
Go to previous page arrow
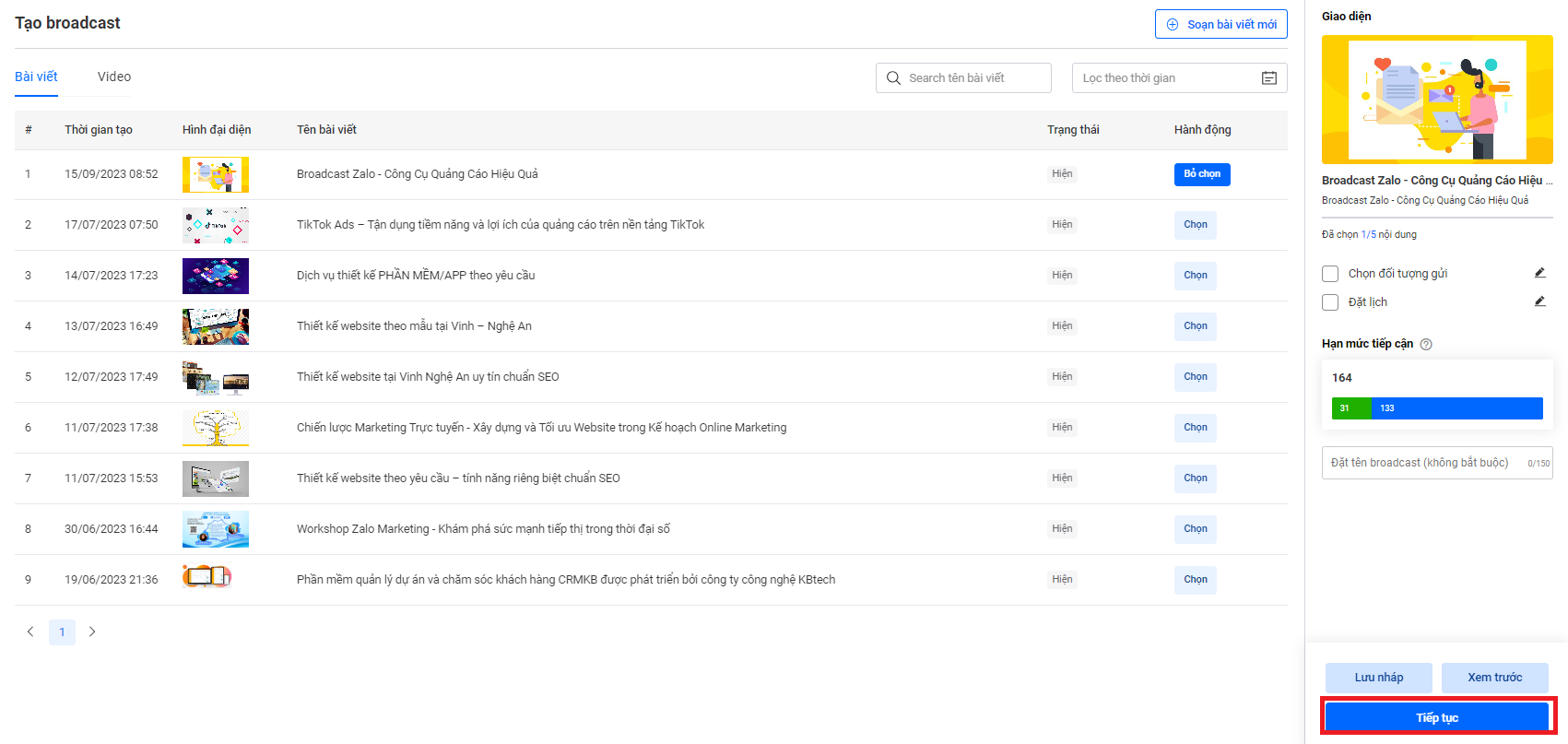click(x=30, y=632)
